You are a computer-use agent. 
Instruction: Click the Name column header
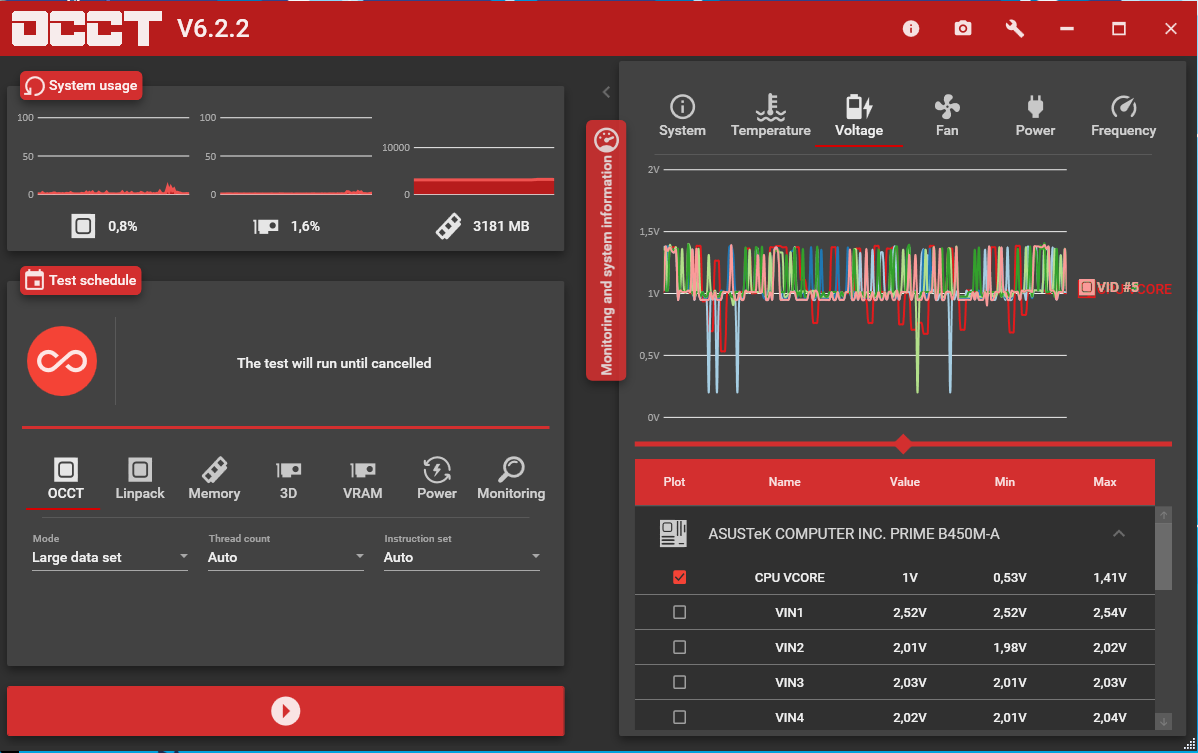tap(785, 482)
